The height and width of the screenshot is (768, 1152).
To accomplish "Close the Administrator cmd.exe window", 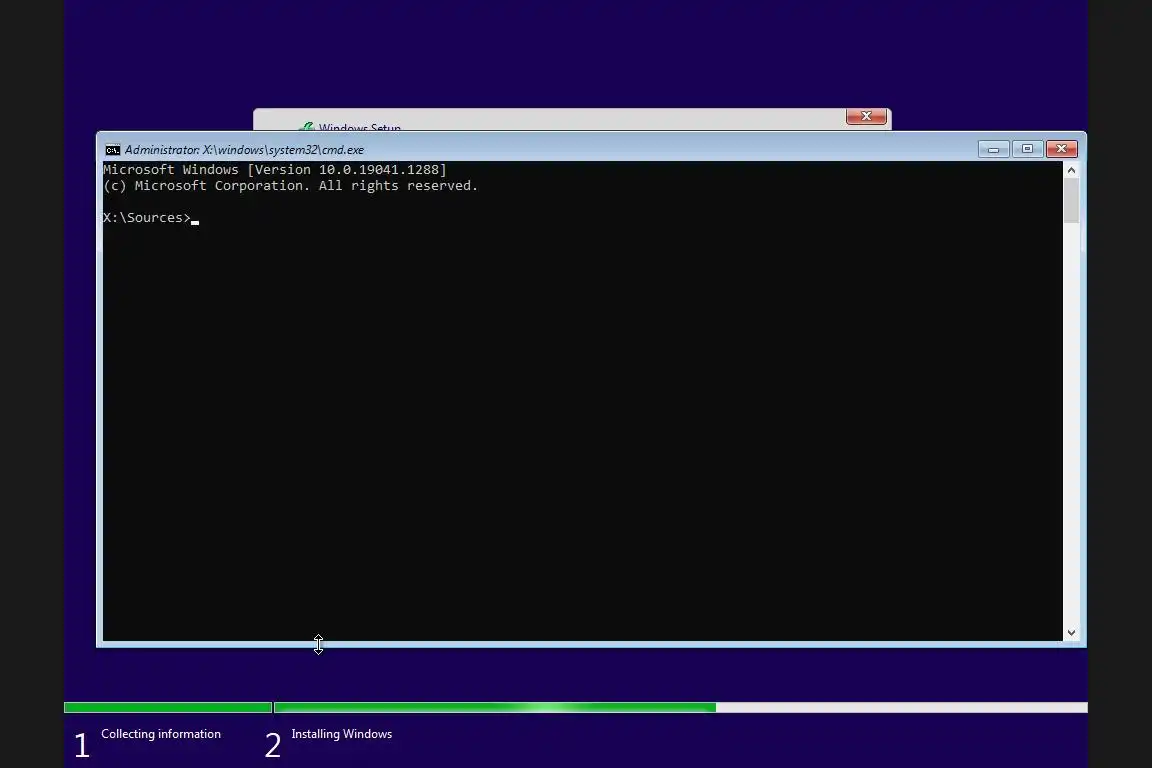I will [x=1062, y=149].
